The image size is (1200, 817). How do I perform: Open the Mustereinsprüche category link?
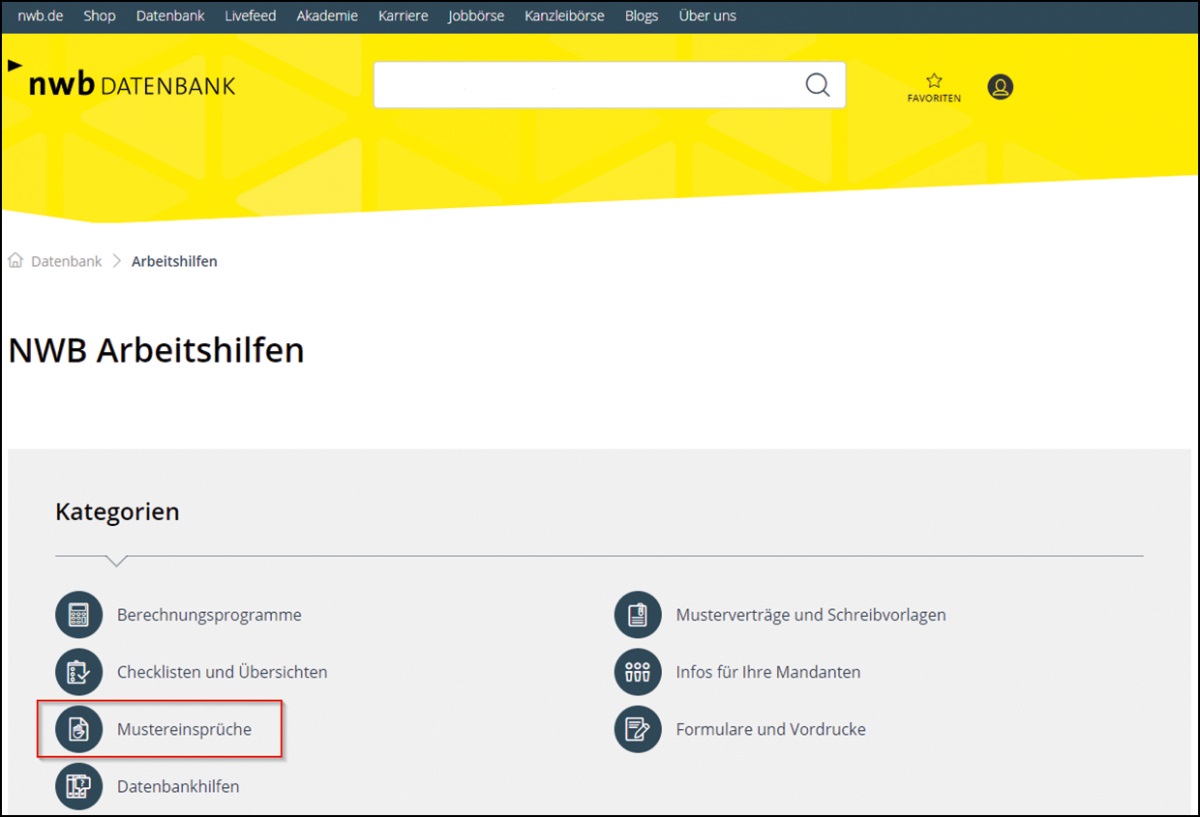tap(184, 729)
